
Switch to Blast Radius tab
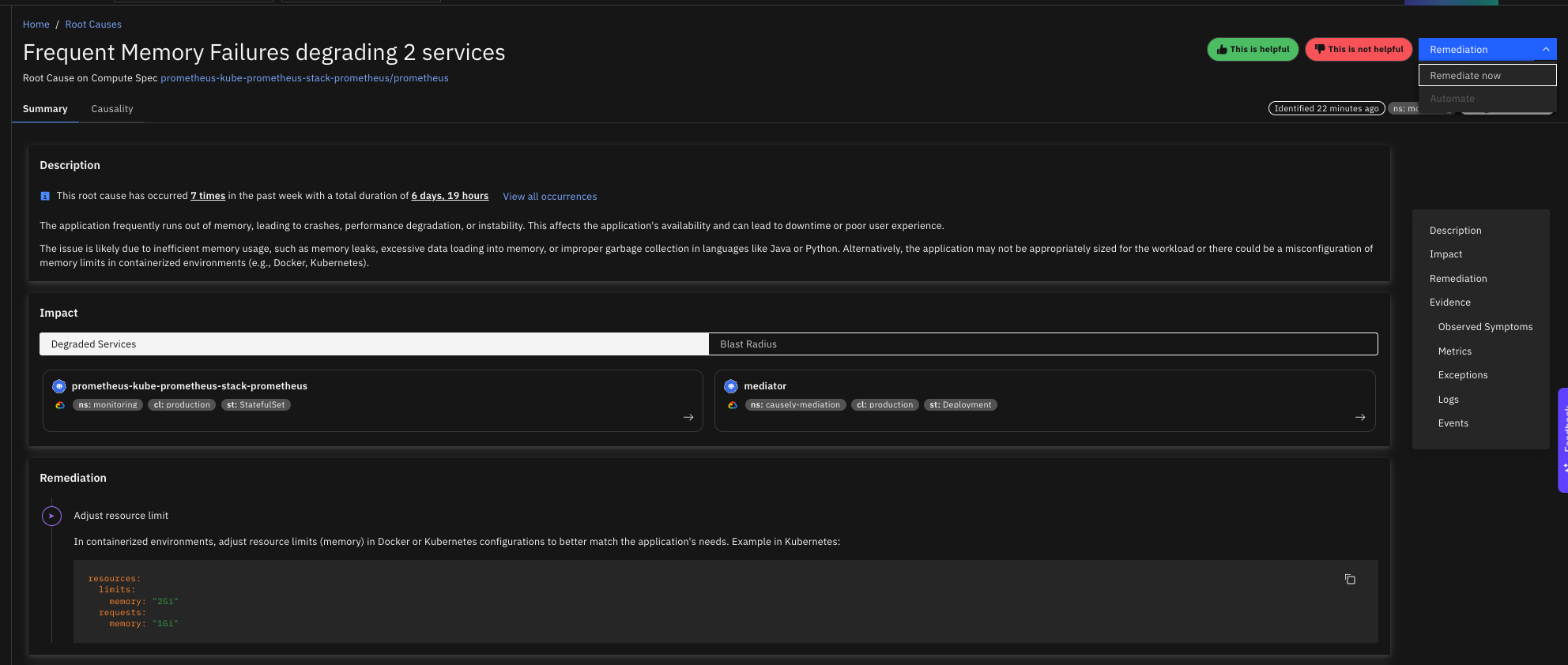pyautogui.click(x=1043, y=344)
